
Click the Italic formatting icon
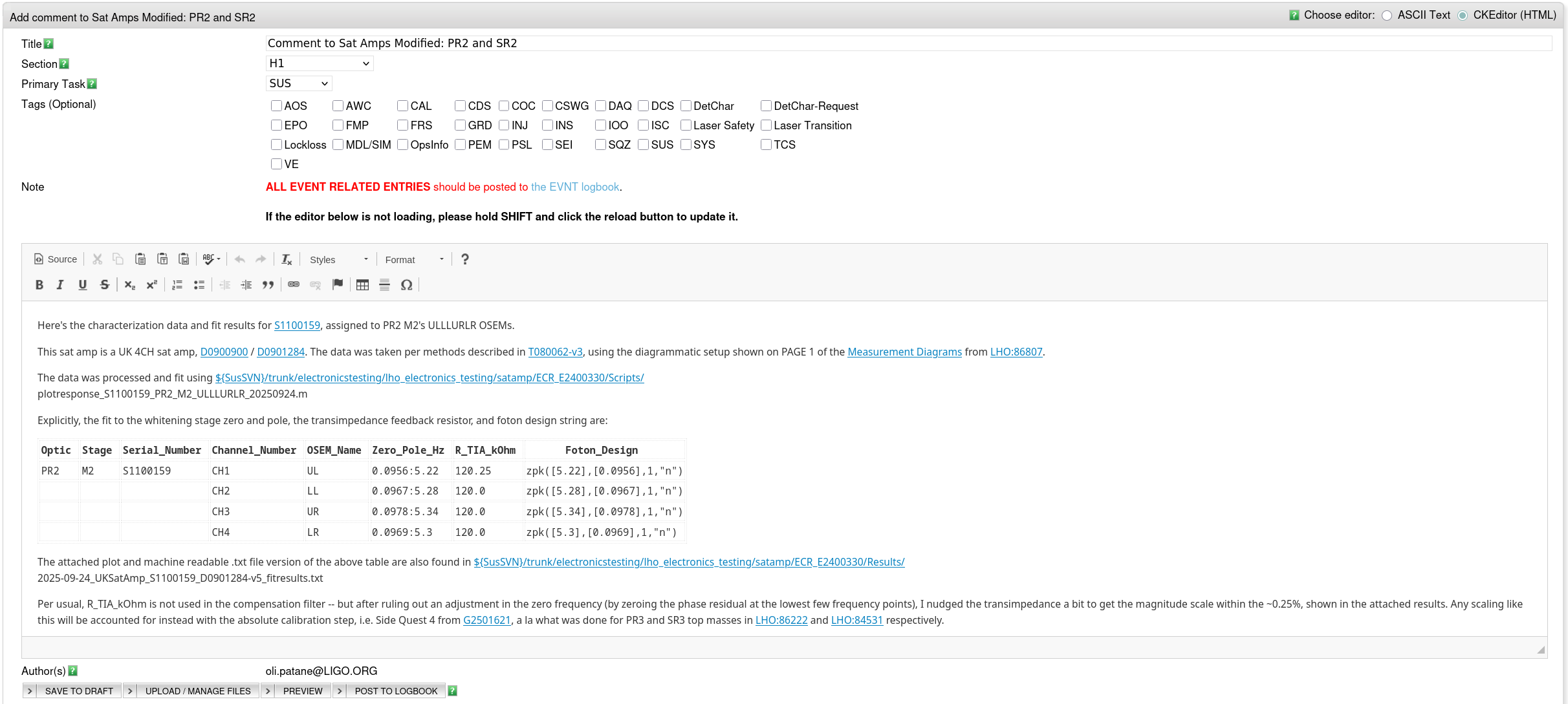pos(60,285)
